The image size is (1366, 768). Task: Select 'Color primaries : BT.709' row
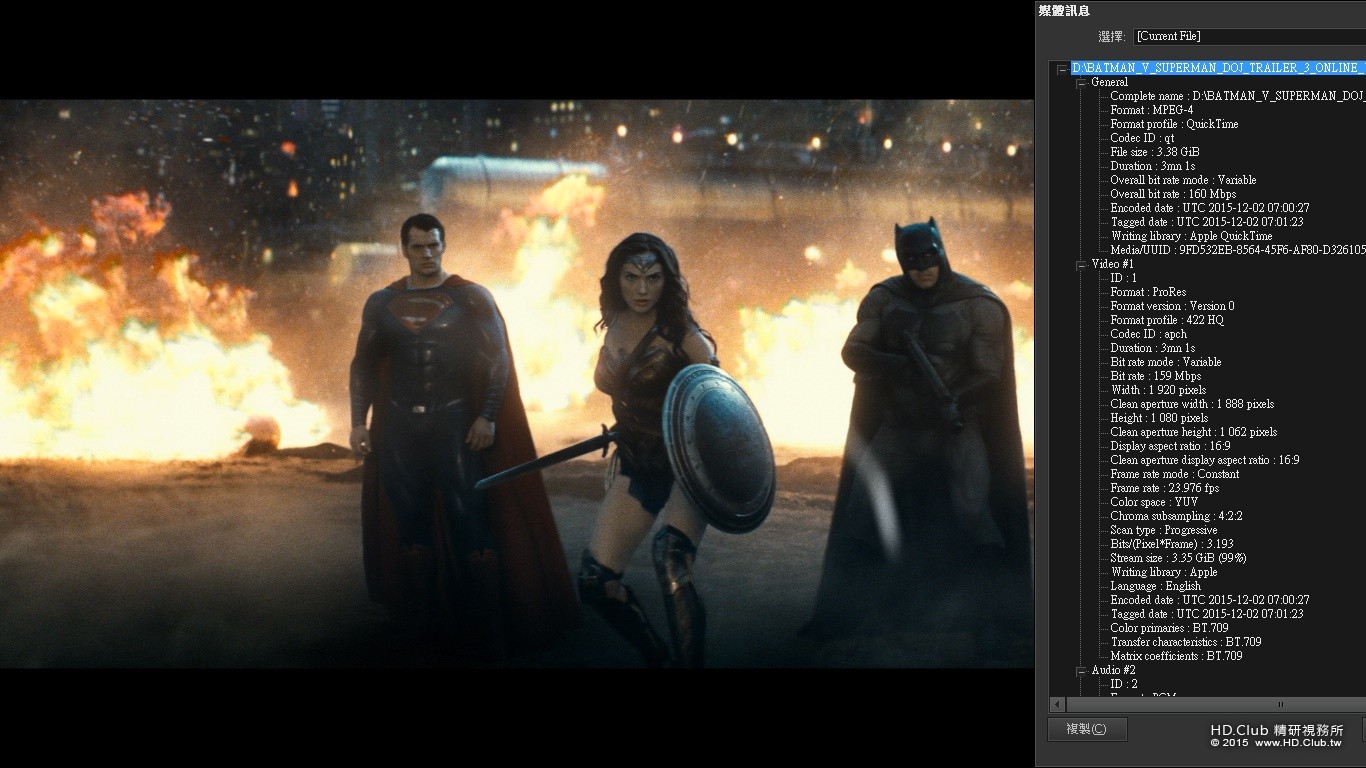tap(1170, 628)
